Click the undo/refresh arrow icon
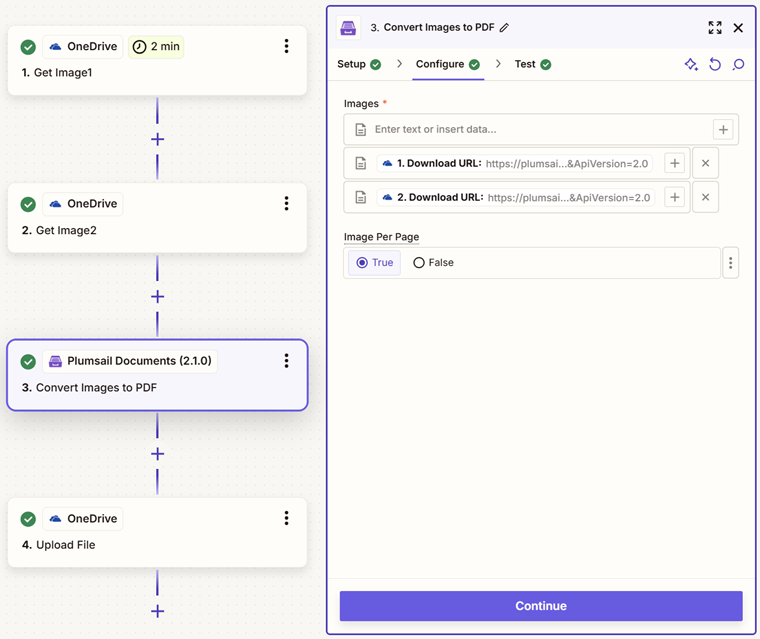 click(715, 64)
